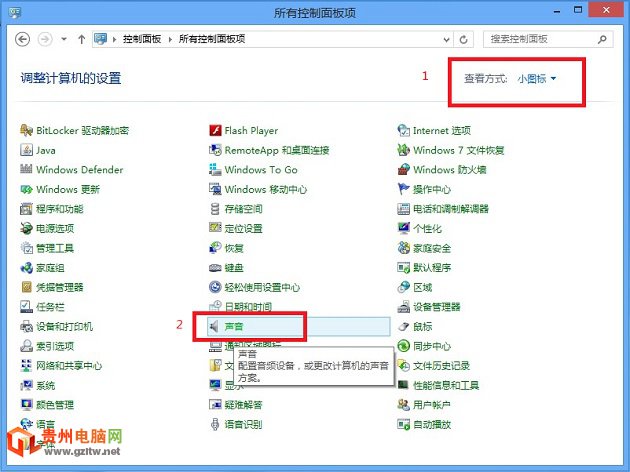The height and width of the screenshot is (472, 630).
Task: Open 电源选项 icon
Action: [27, 228]
